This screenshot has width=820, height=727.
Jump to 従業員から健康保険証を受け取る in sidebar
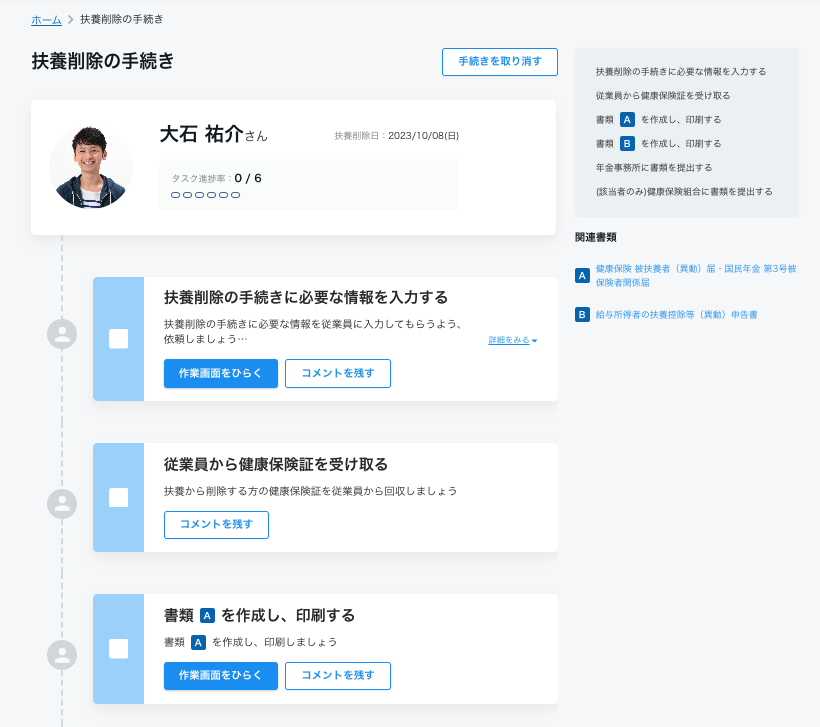(663, 96)
